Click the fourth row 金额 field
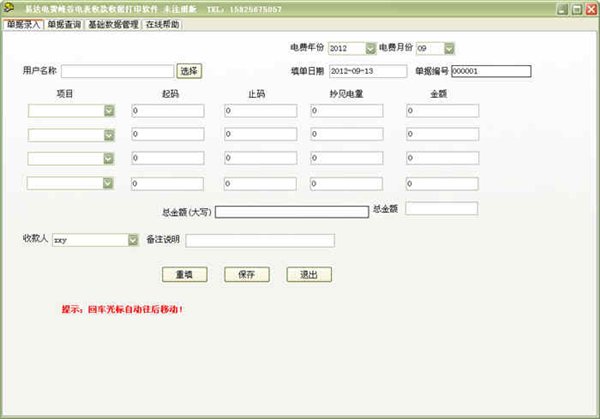 coord(442,184)
